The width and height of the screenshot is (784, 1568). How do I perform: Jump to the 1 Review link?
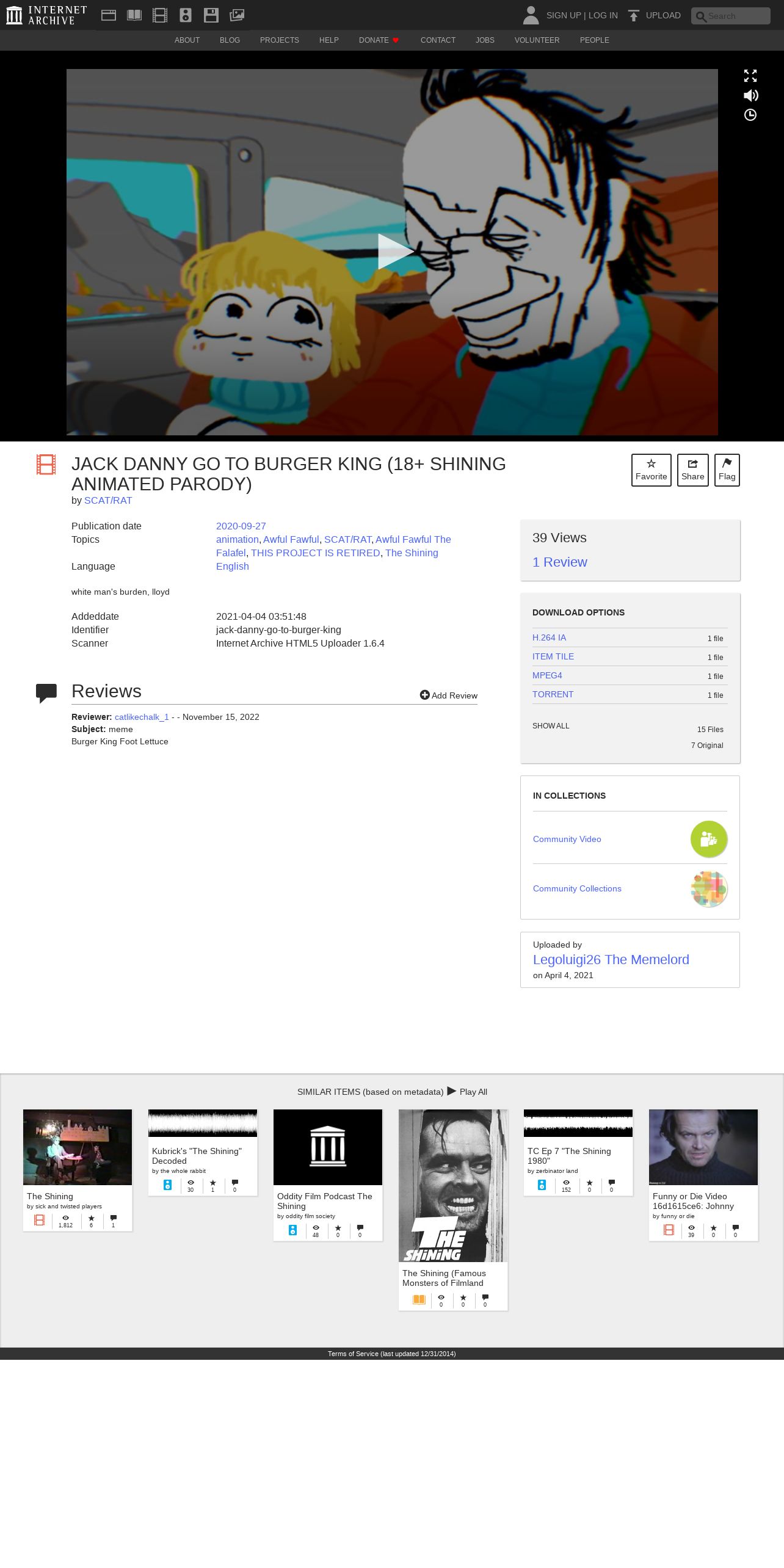pos(559,562)
